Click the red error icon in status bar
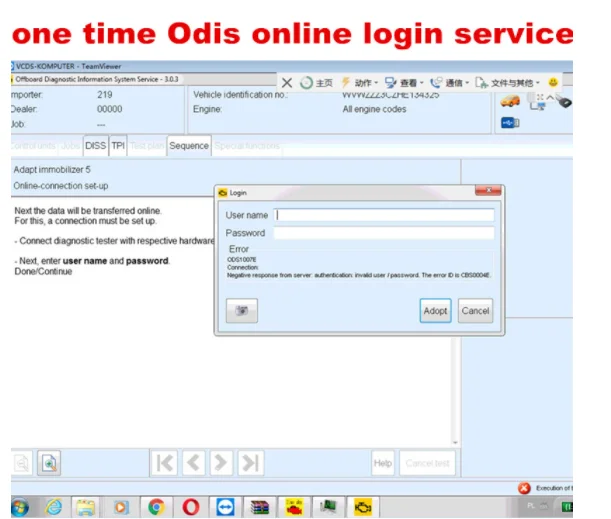 pyautogui.click(x=524, y=488)
